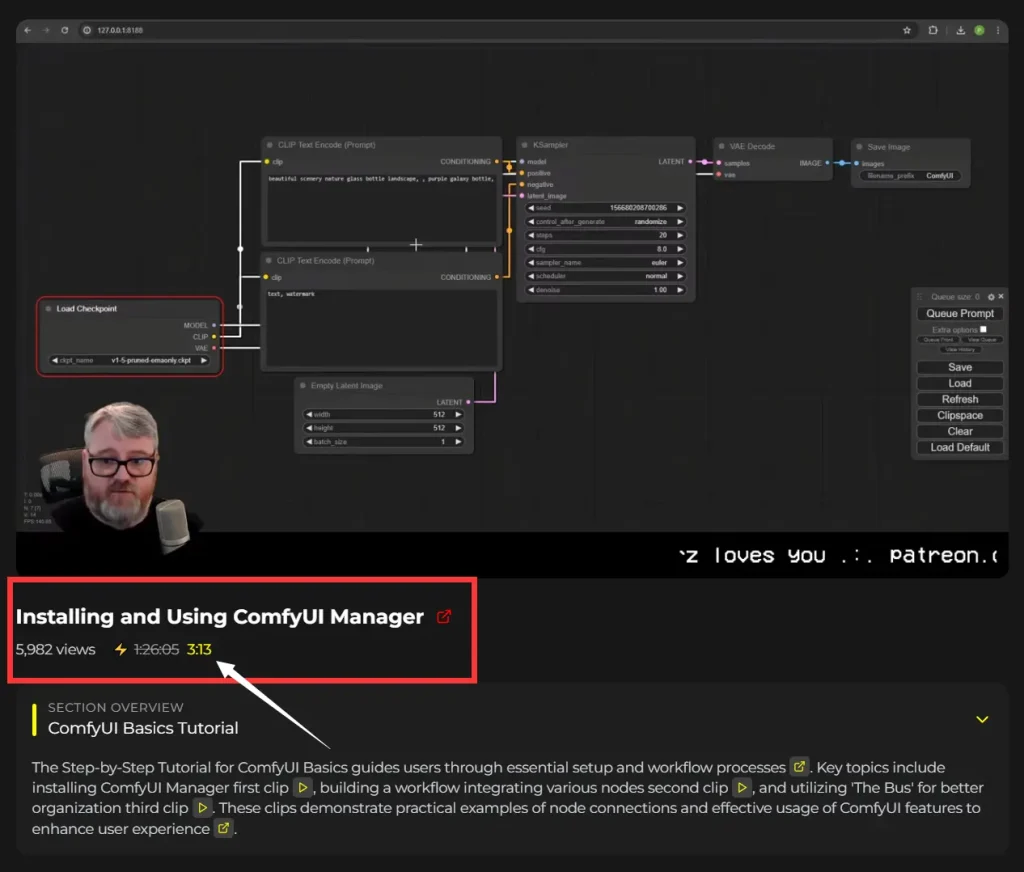Step sampler_name forward with its right arrow
Viewport: 1024px width, 872px height.
point(678,263)
